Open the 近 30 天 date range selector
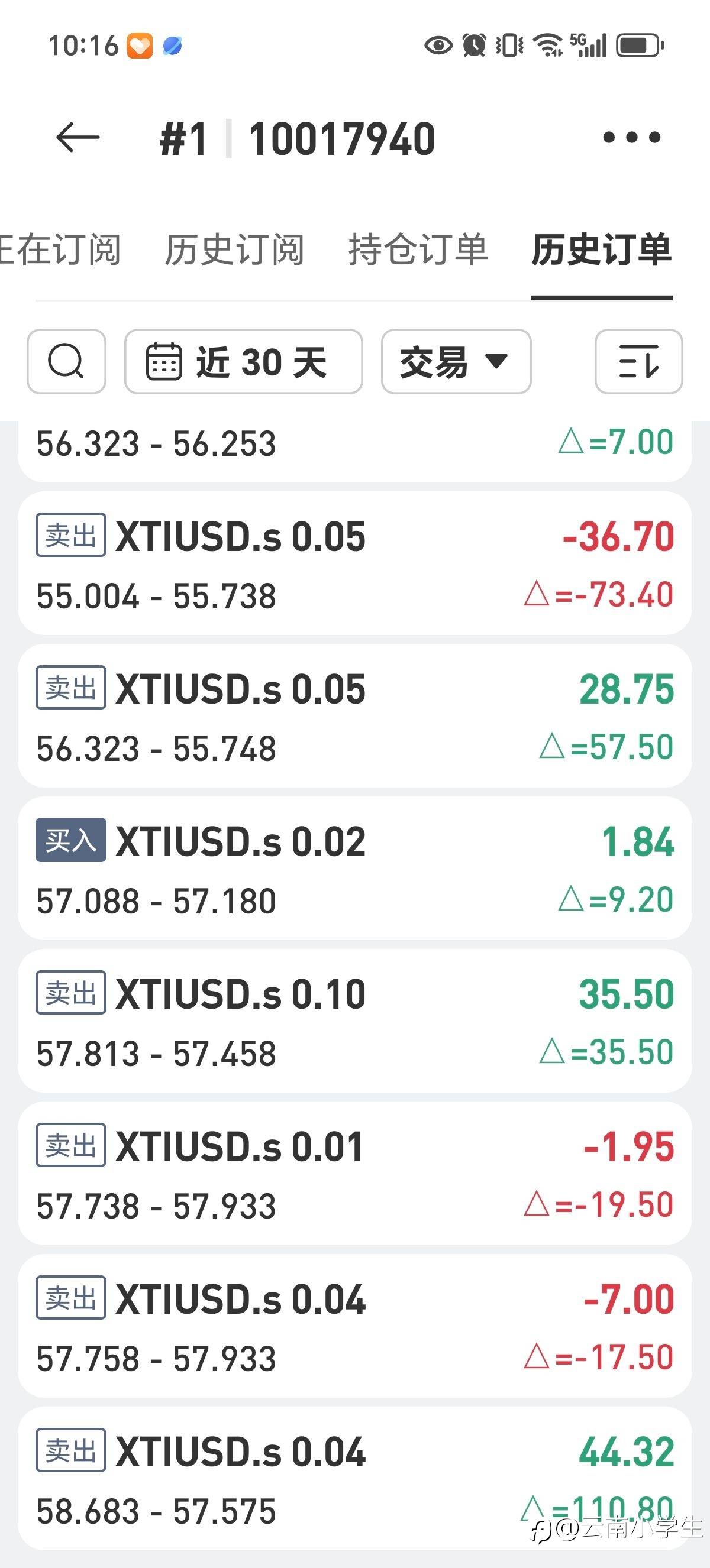 click(244, 362)
